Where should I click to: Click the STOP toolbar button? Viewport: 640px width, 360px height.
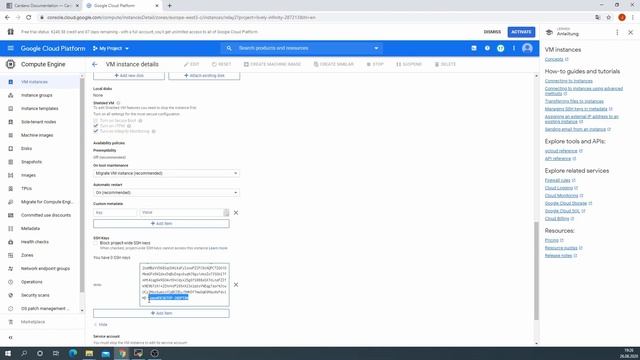pos(375,64)
